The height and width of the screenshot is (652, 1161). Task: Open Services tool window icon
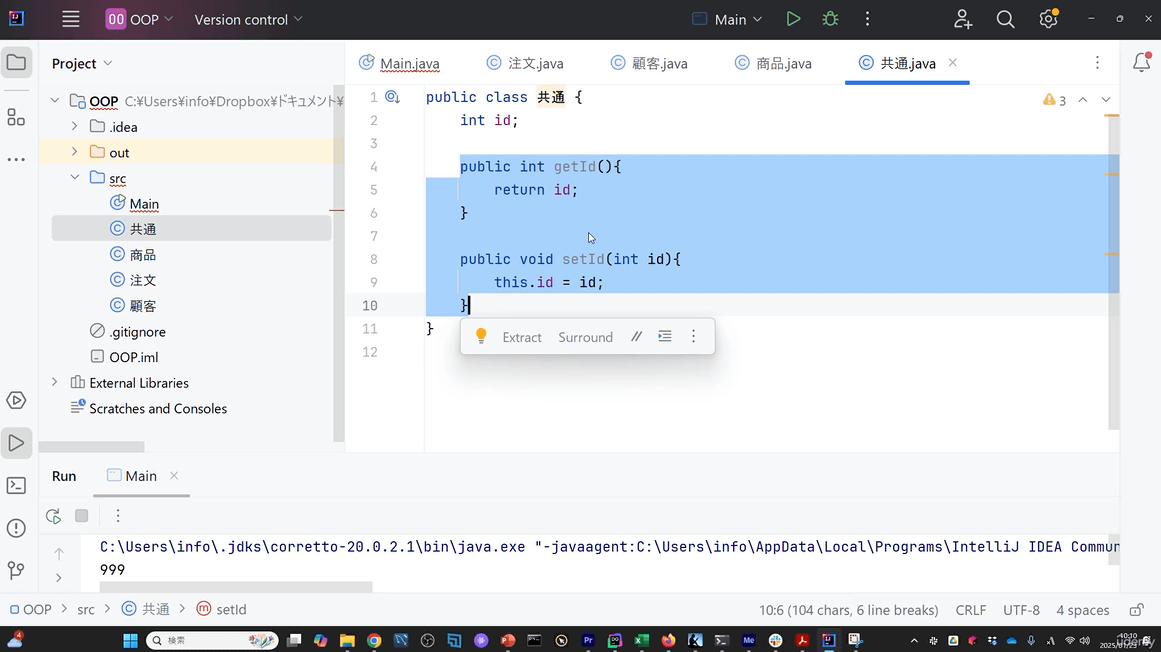click(16, 400)
